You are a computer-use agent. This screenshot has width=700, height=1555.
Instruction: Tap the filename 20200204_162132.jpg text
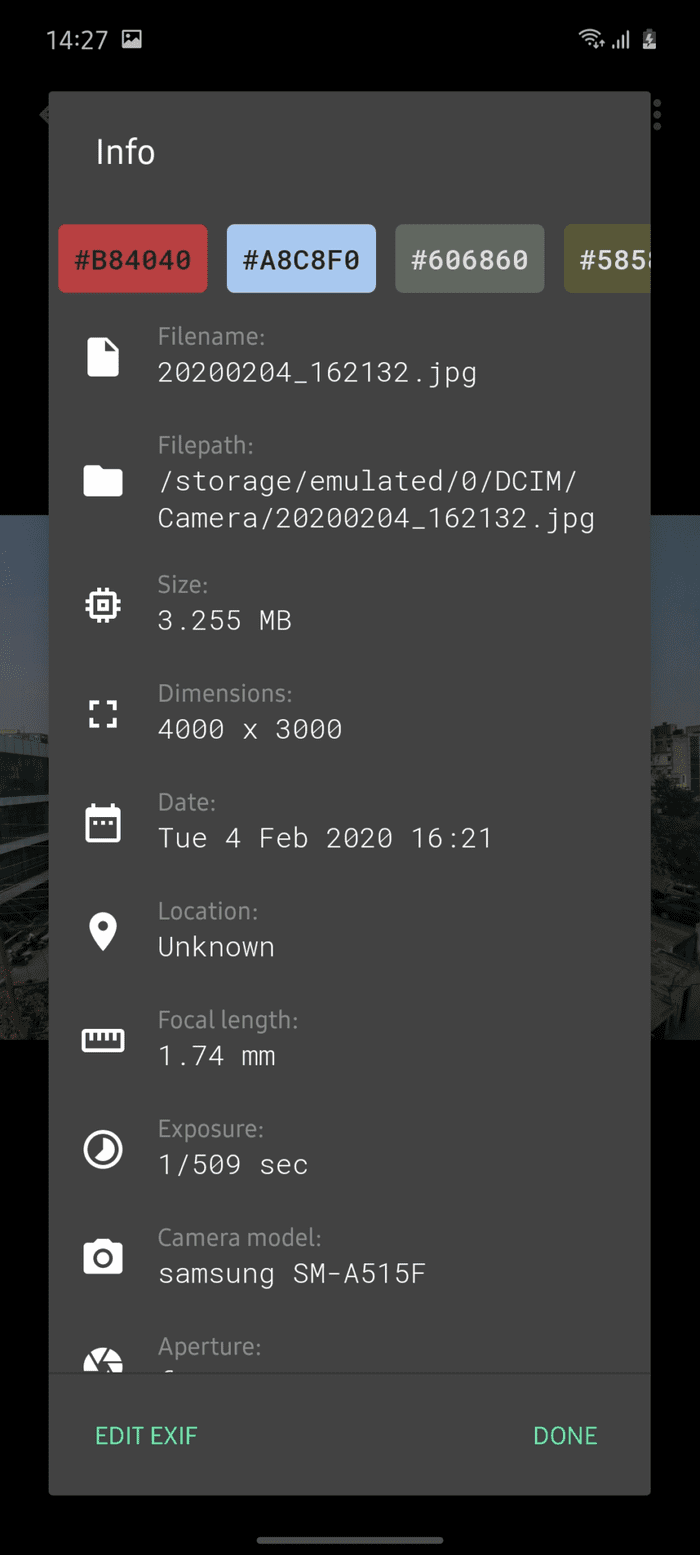(x=317, y=374)
